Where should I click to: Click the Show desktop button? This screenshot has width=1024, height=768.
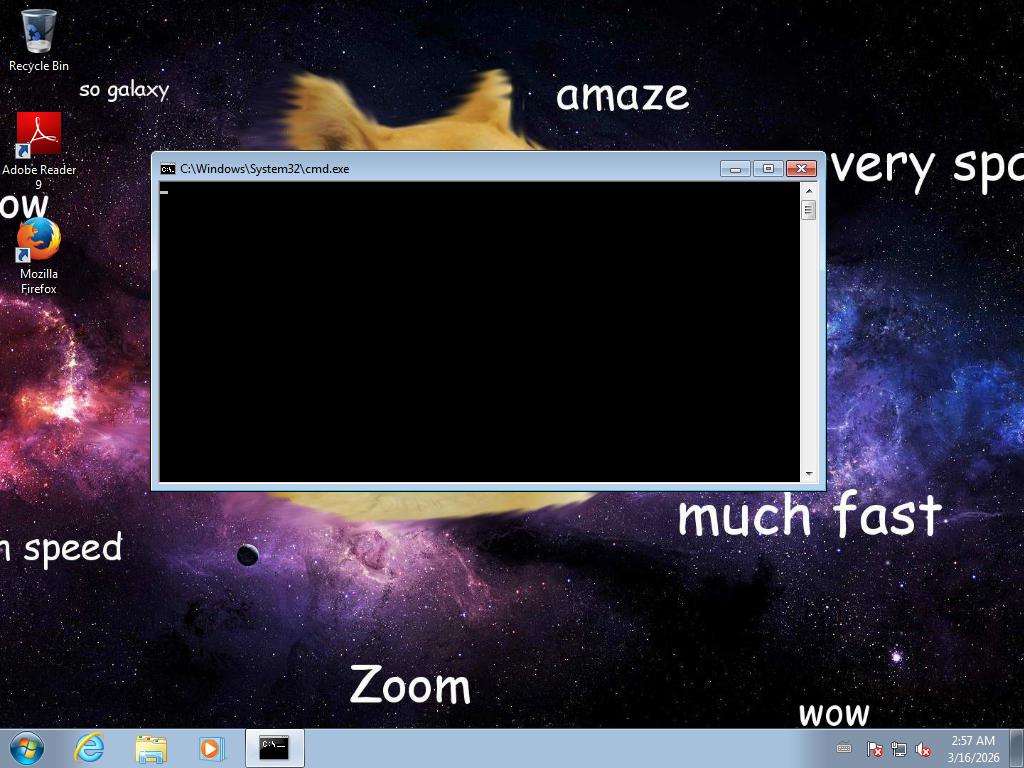tap(1017, 748)
